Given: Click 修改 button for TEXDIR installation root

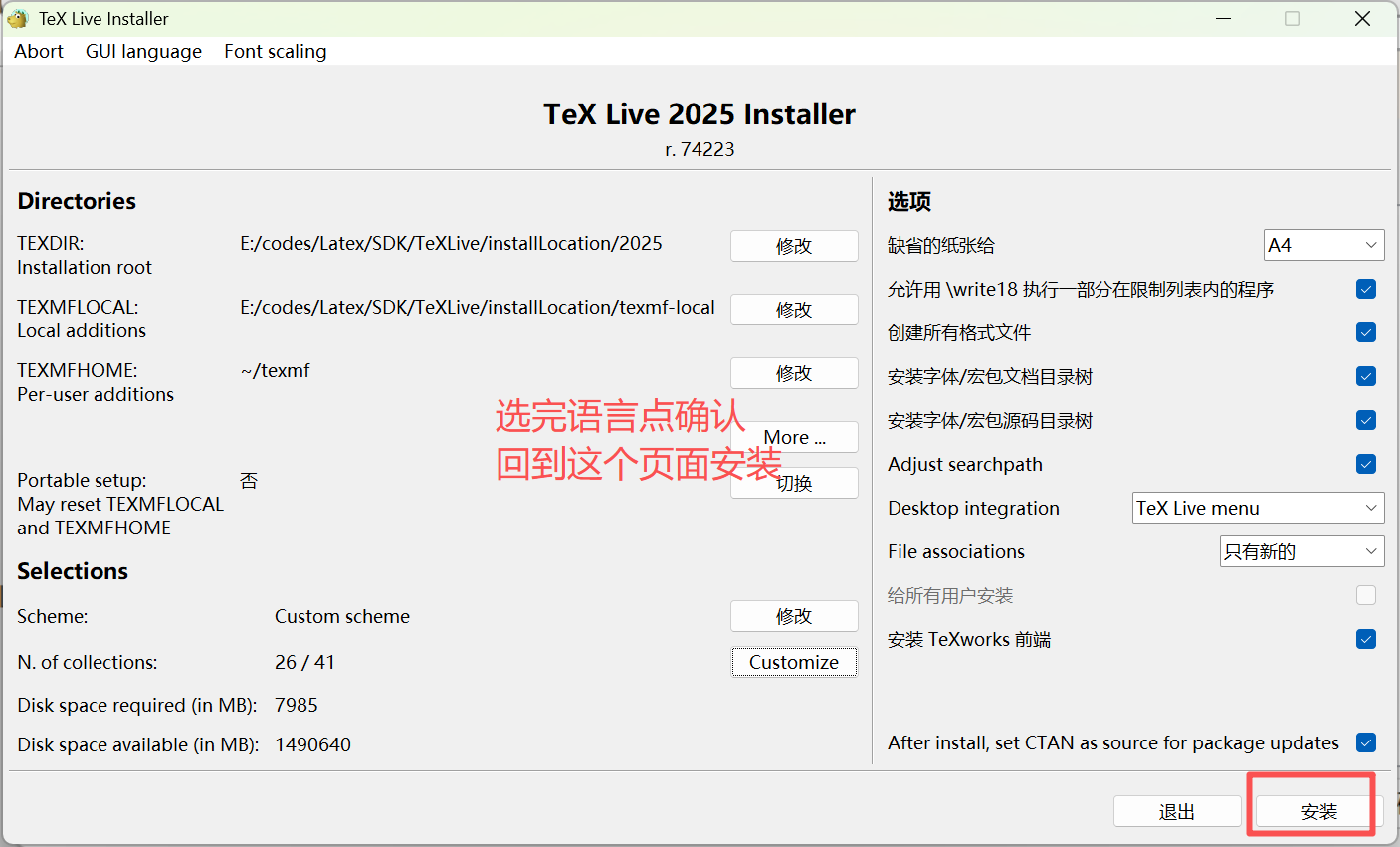Looking at the screenshot, I should 793,246.
